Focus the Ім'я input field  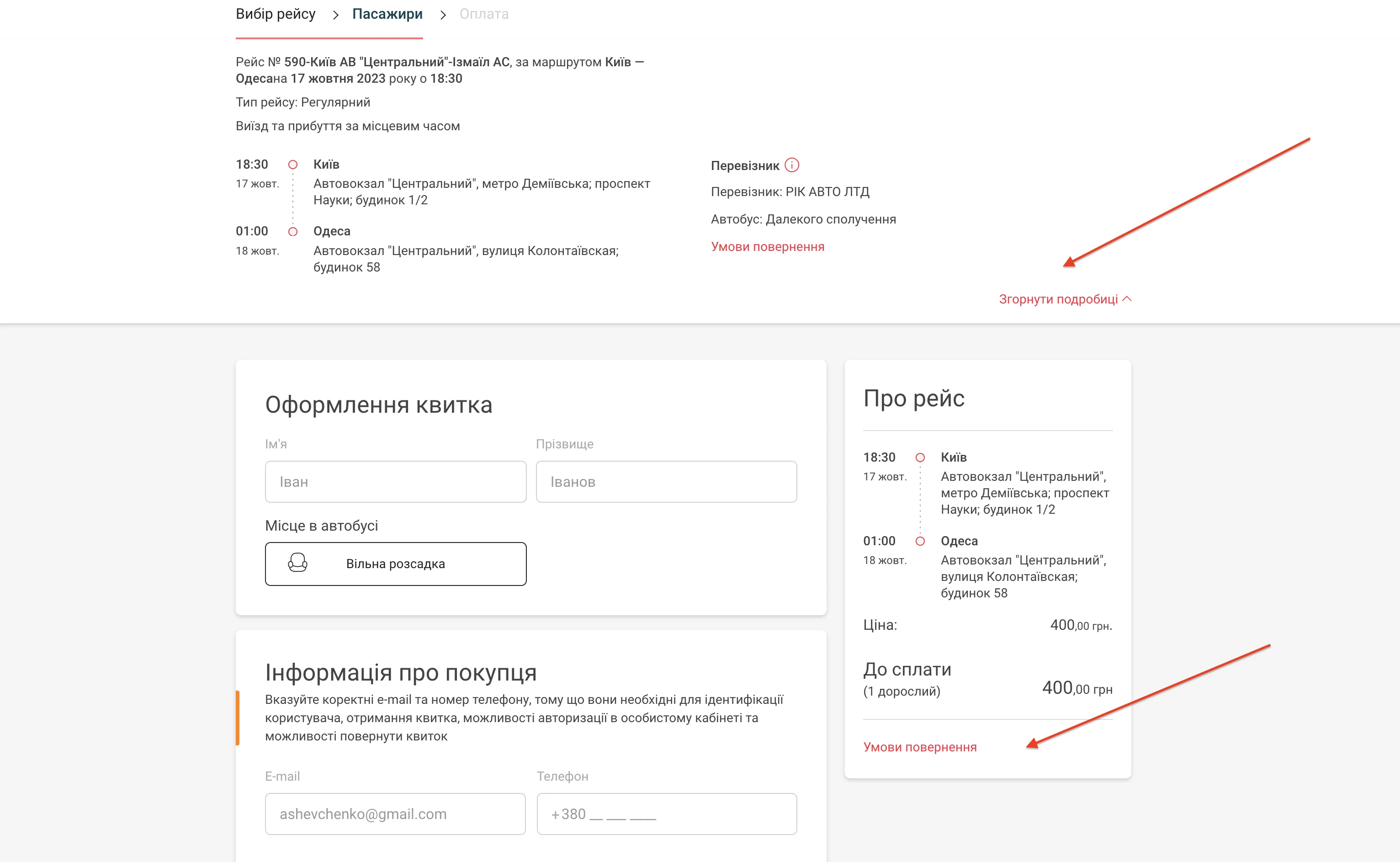(395, 482)
